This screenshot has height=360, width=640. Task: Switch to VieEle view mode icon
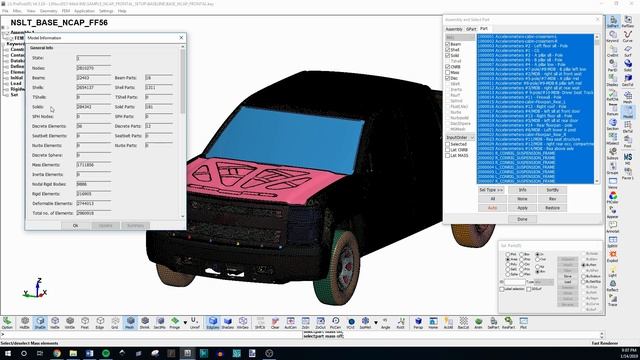(55, 322)
